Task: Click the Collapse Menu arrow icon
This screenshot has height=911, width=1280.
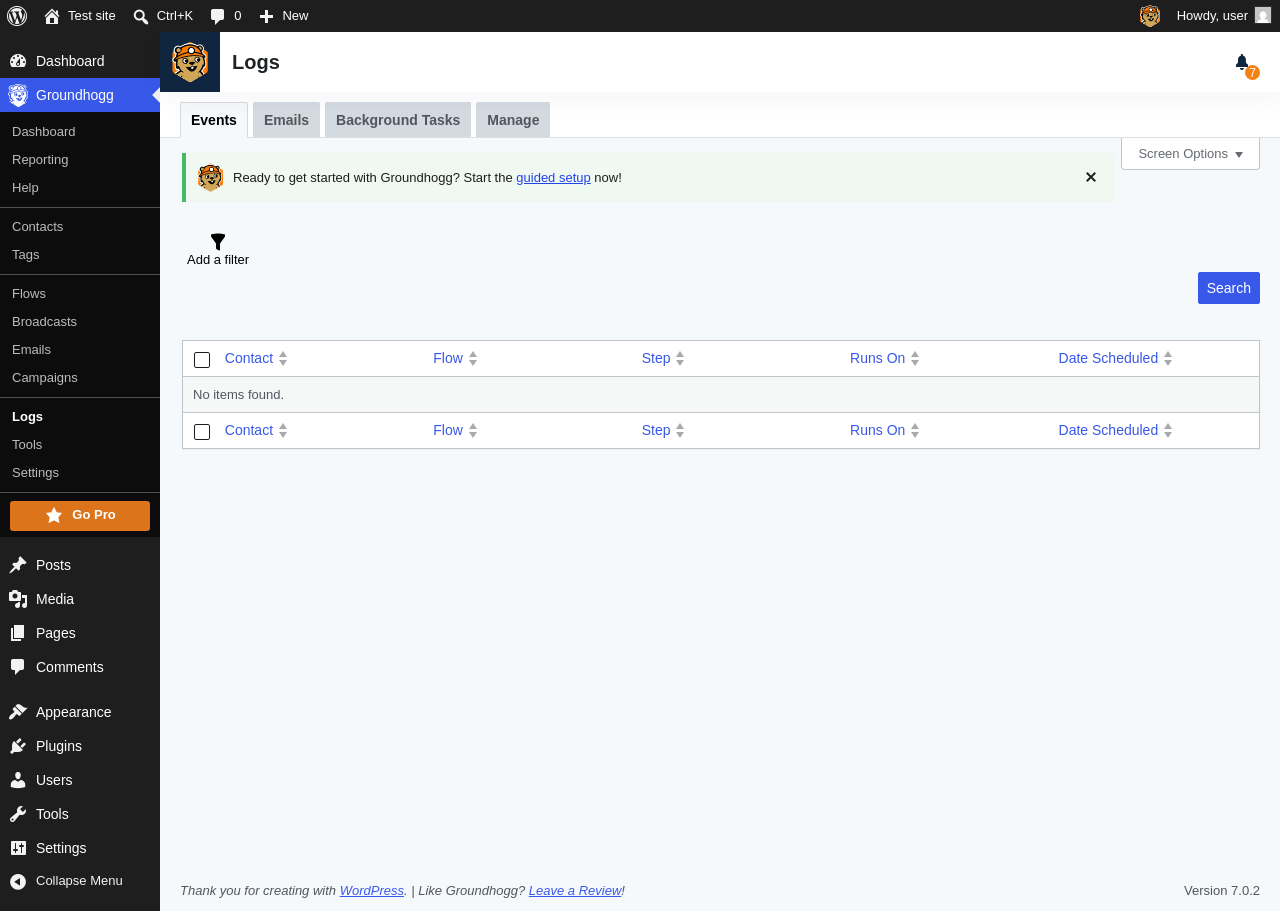Action: point(18,881)
